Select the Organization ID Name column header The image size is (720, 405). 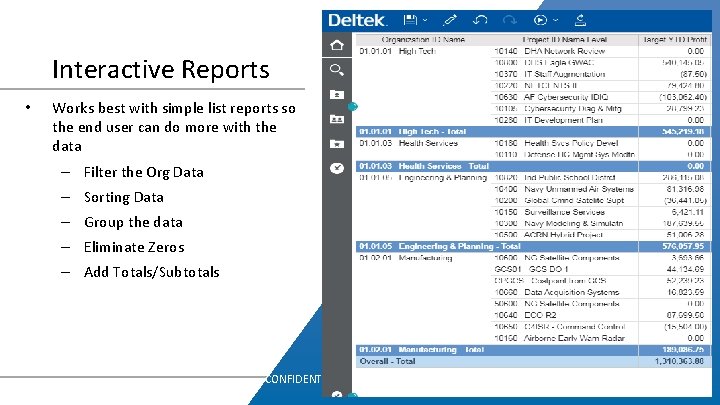tap(423, 39)
